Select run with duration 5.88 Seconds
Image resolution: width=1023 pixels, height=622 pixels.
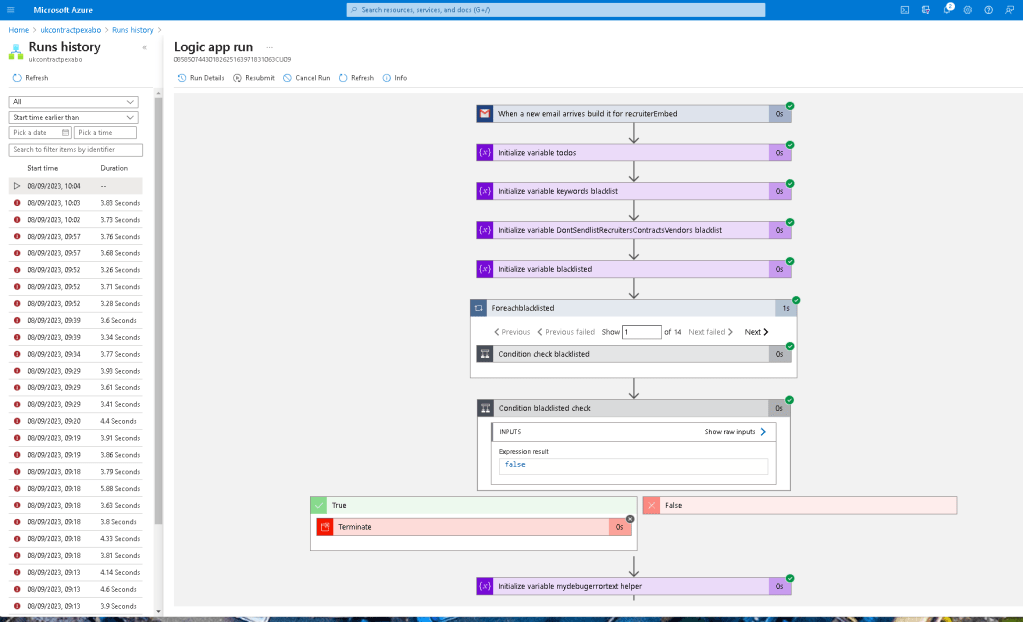pos(76,488)
